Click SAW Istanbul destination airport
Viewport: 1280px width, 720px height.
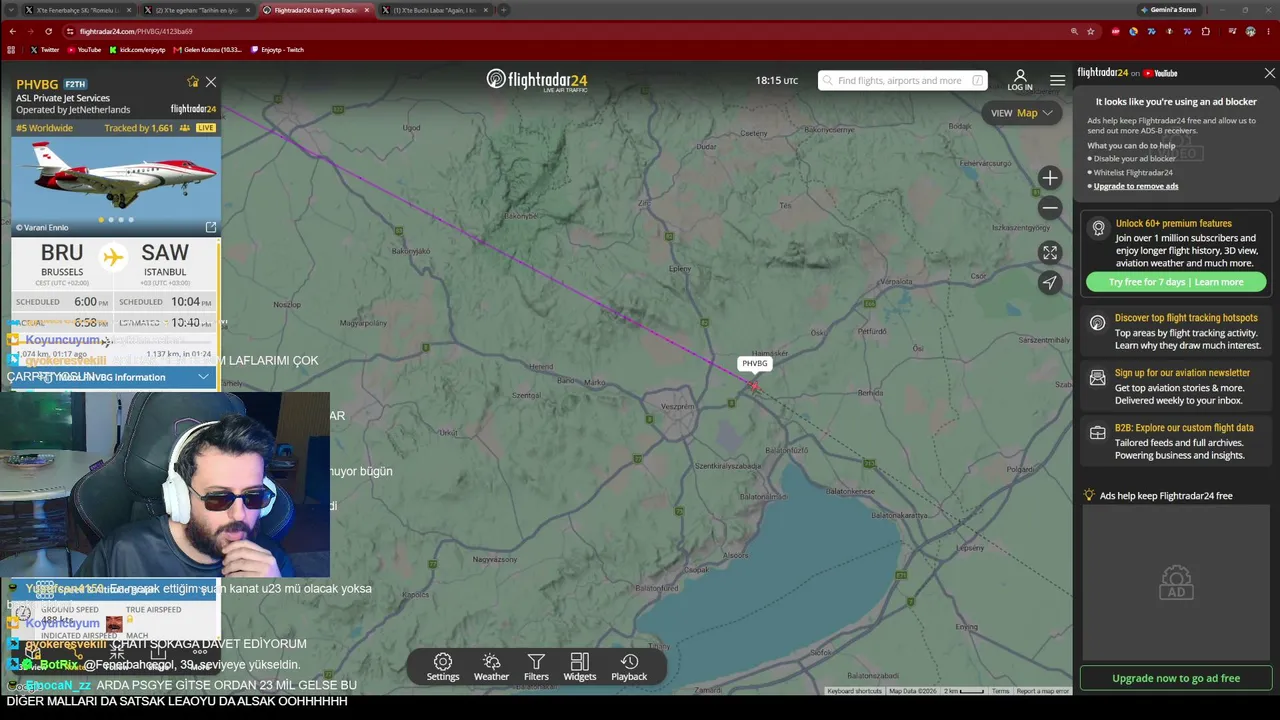[x=165, y=260]
